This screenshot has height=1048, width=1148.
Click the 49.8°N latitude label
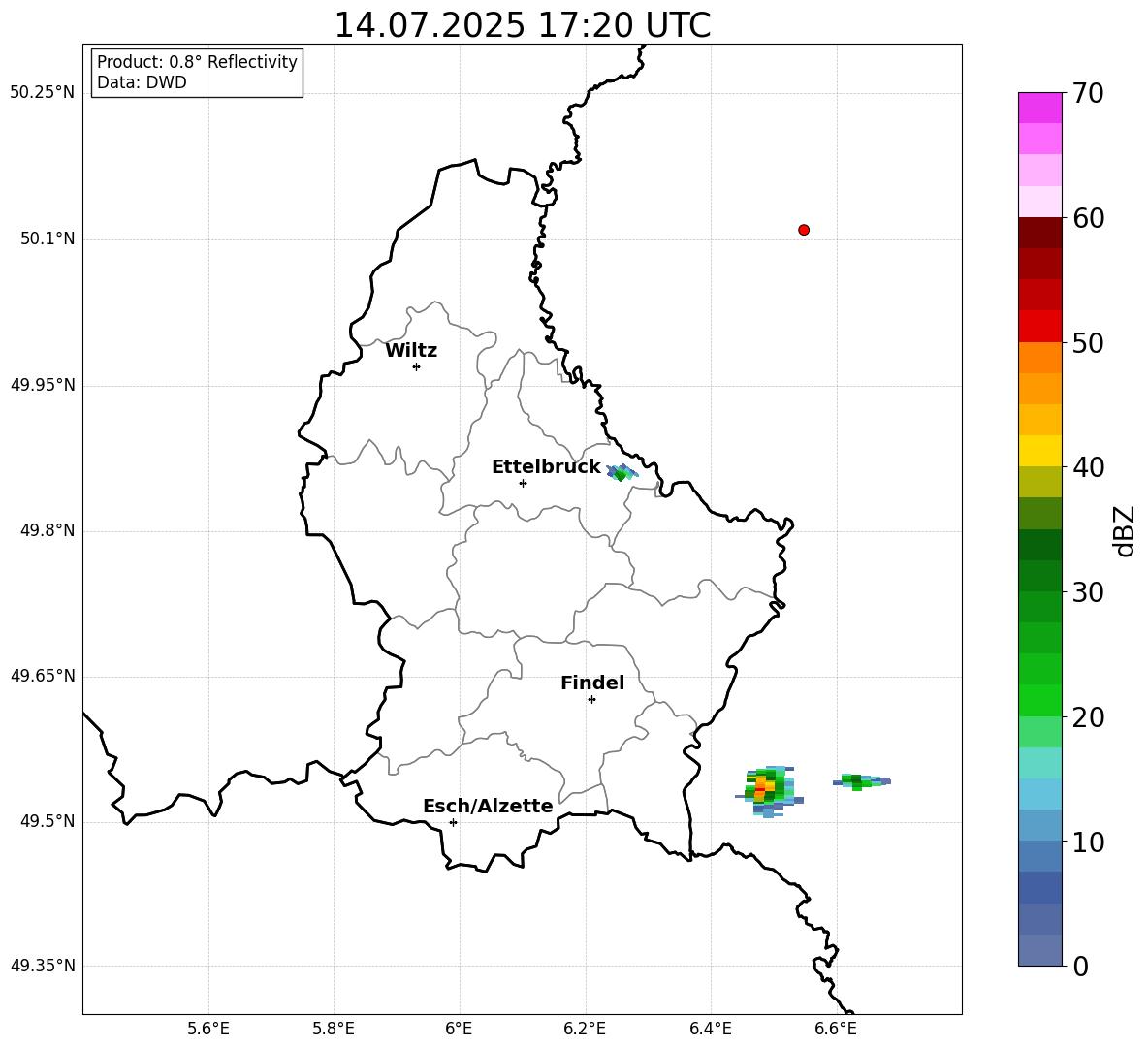point(48,530)
